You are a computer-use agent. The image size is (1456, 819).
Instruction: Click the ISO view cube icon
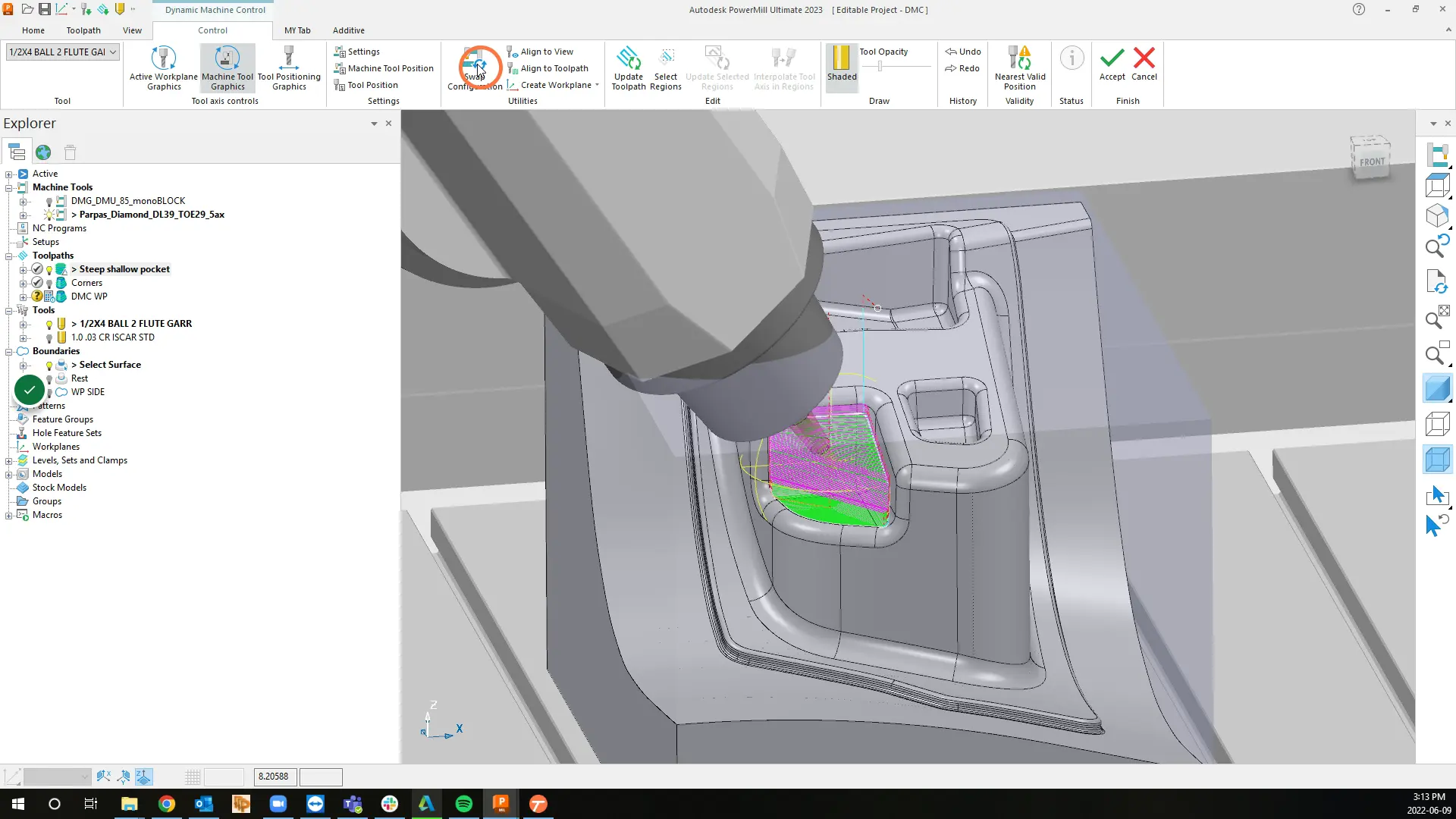pos(1438,216)
